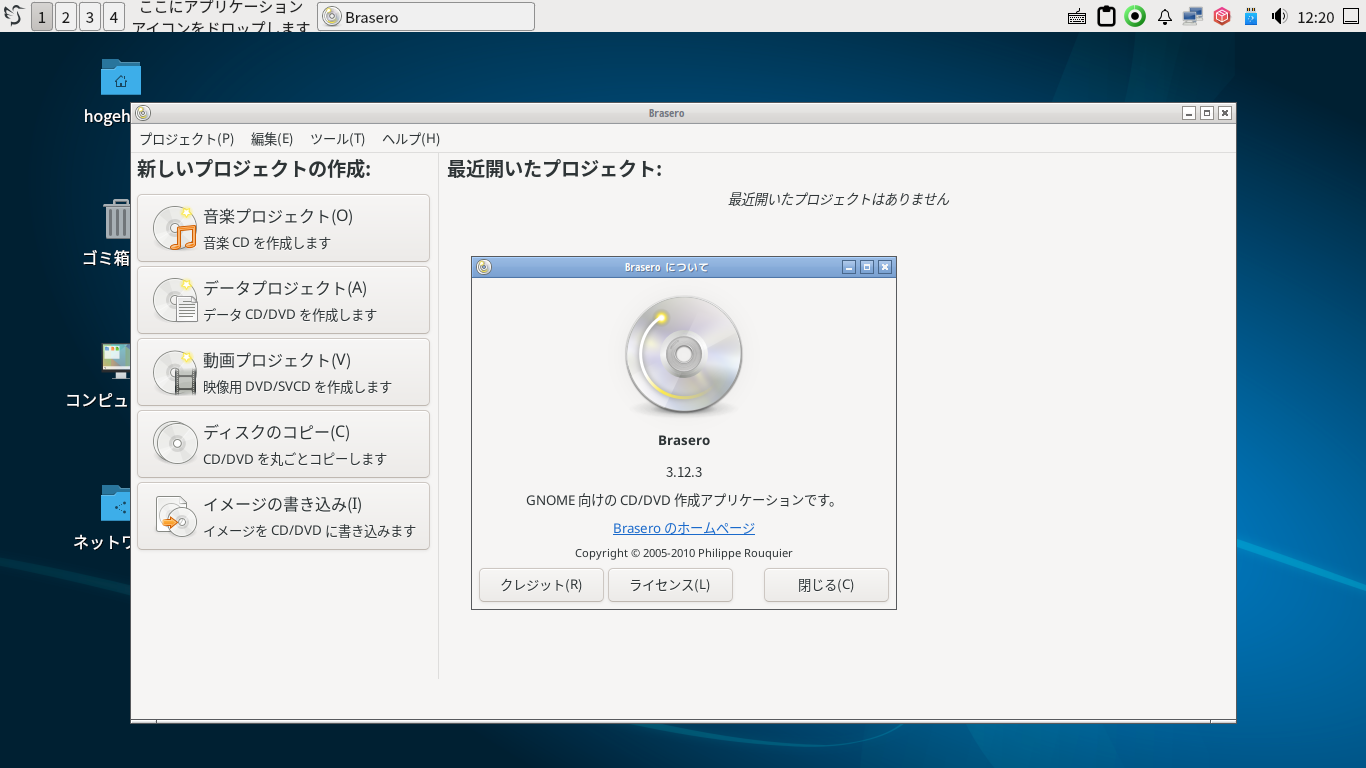
Task: Select the ゴミ箱 trash desktop icon
Action: [117, 219]
